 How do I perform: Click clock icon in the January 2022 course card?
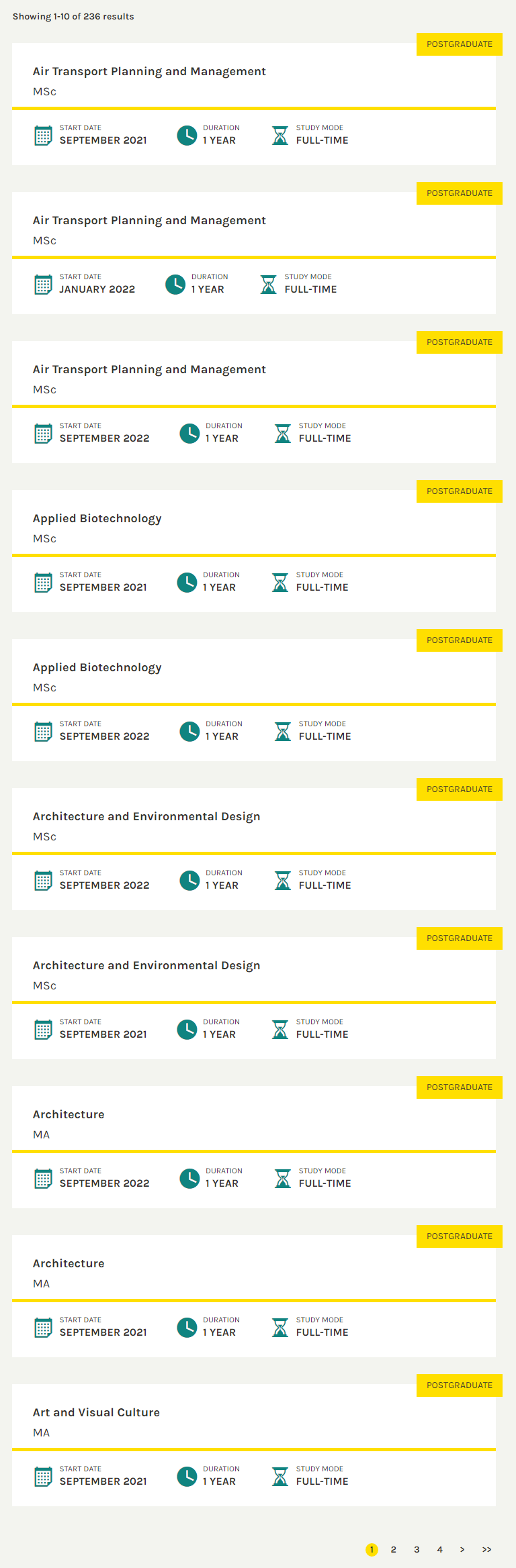click(x=175, y=285)
